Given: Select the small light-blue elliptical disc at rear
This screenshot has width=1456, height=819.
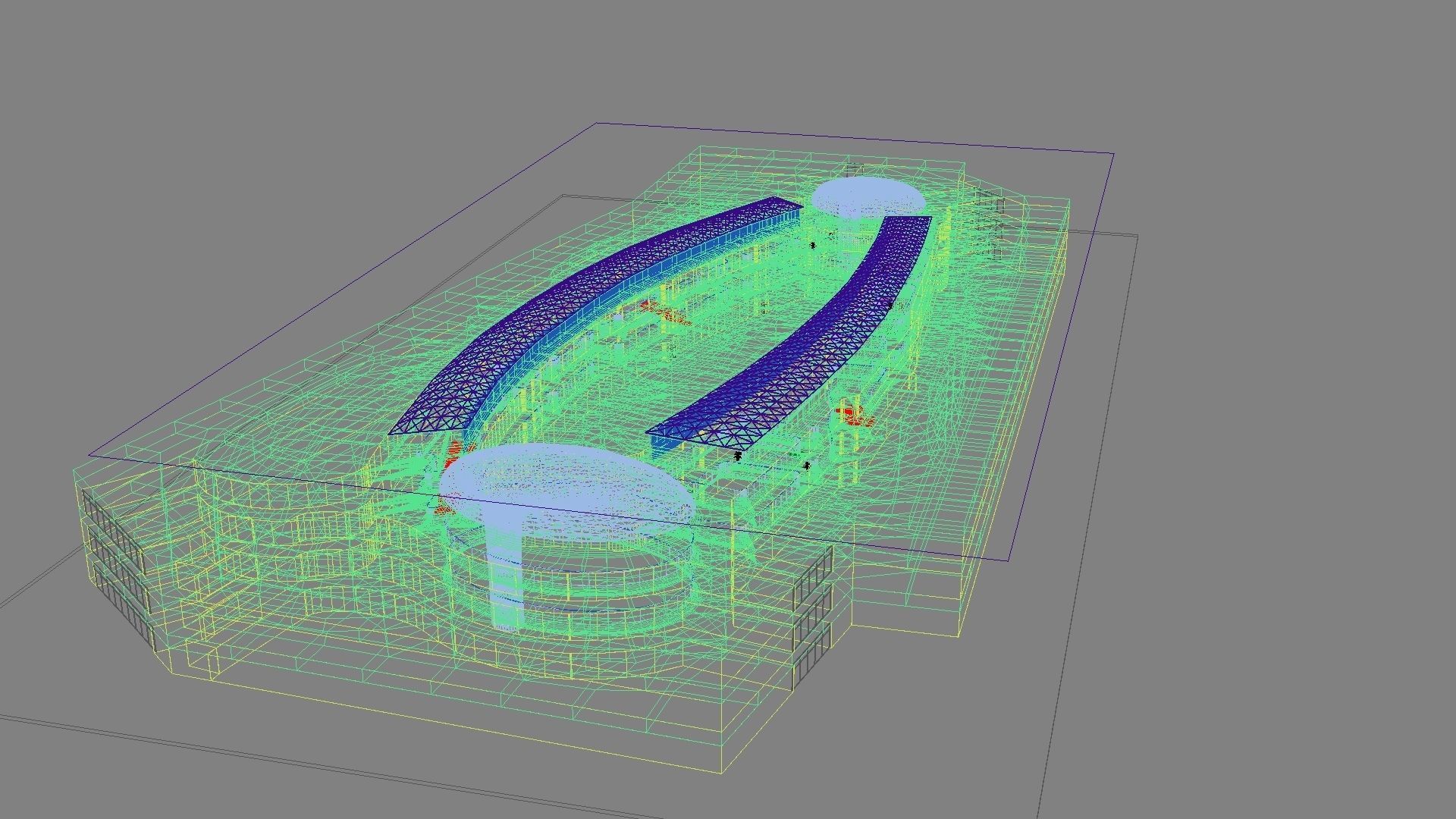Looking at the screenshot, I should [868, 197].
